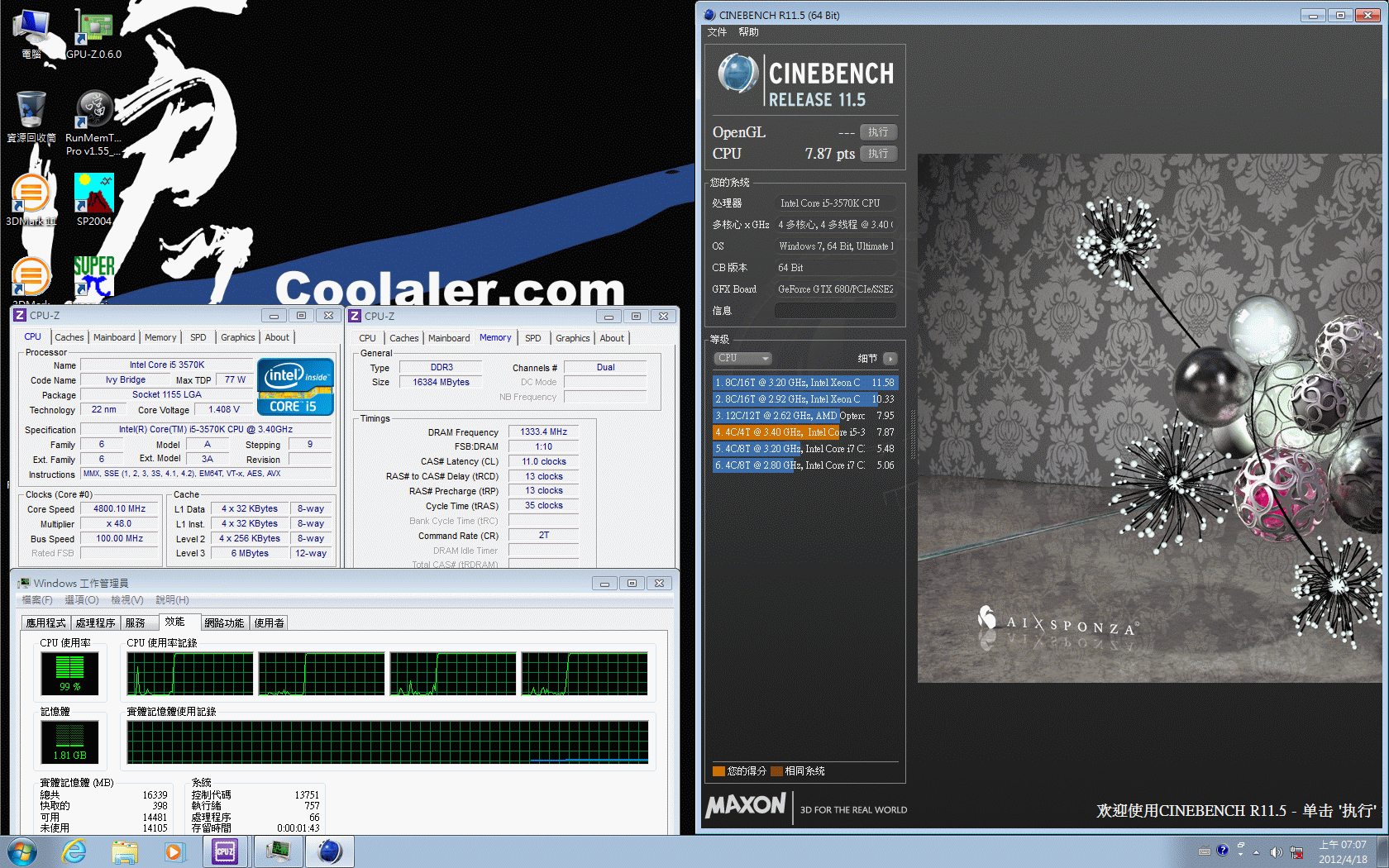Click the Aixsponza rendered scene image
1389x868 pixels.
point(1149,418)
